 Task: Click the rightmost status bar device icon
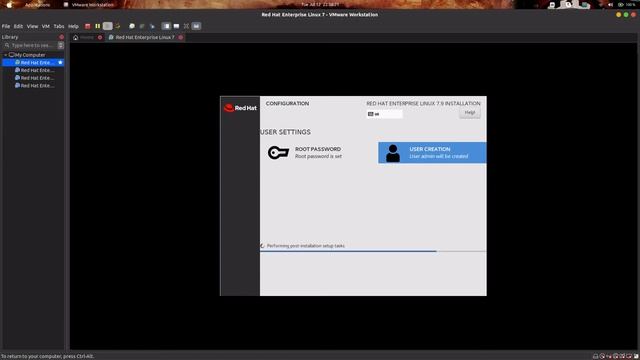(636, 356)
